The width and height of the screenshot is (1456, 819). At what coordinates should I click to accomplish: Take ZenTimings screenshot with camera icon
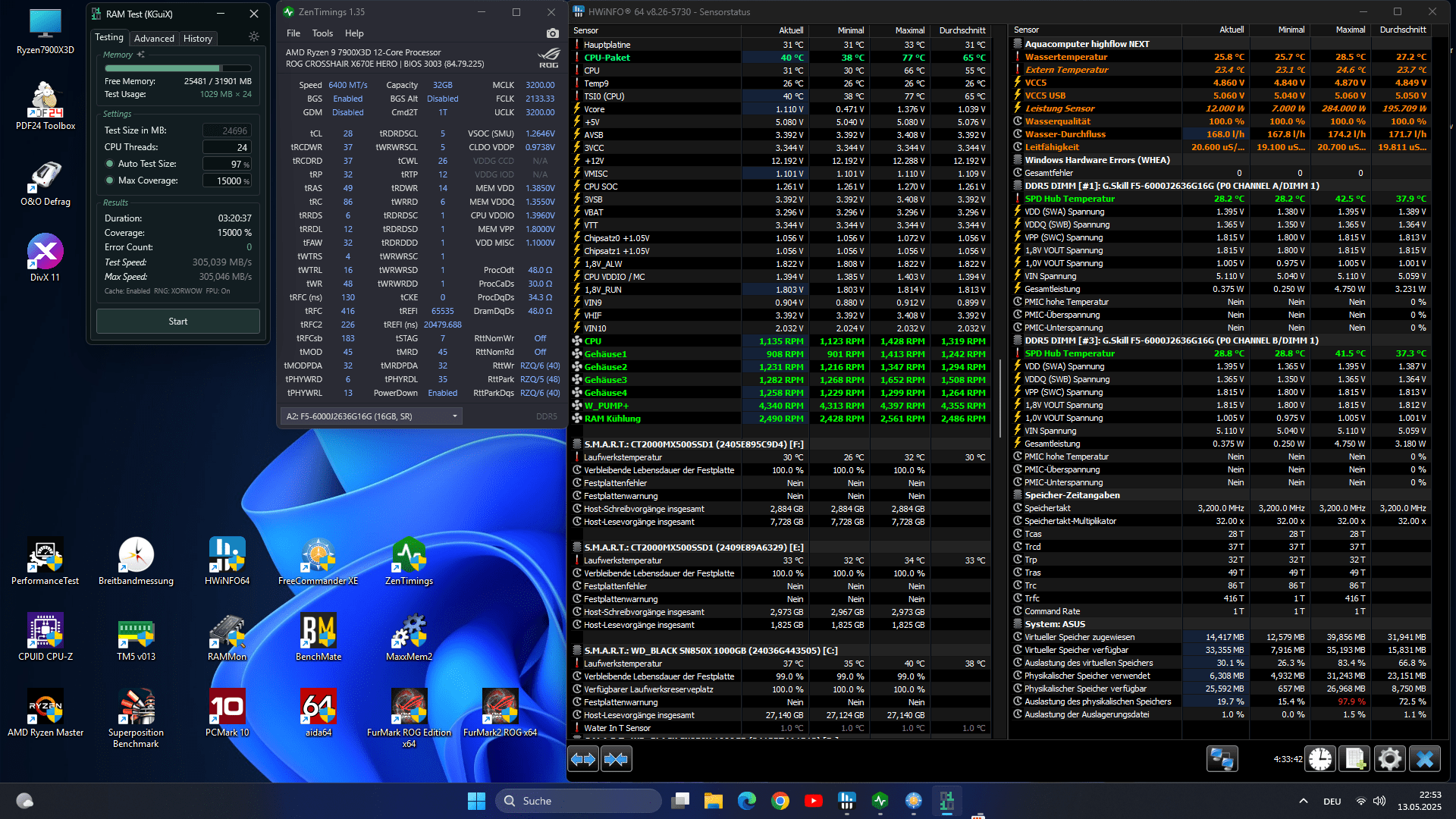[553, 33]
